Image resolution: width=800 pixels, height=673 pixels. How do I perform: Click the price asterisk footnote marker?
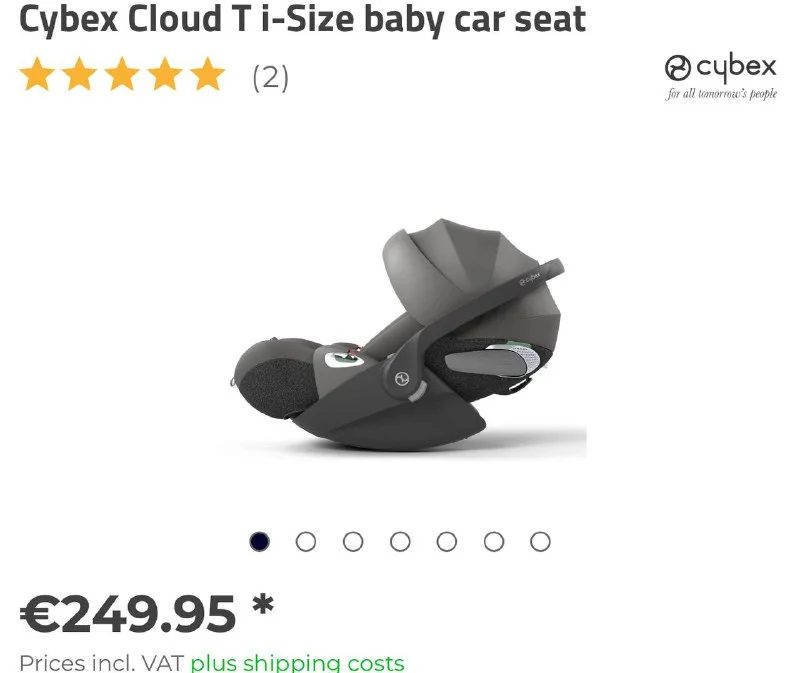(263, 606)
